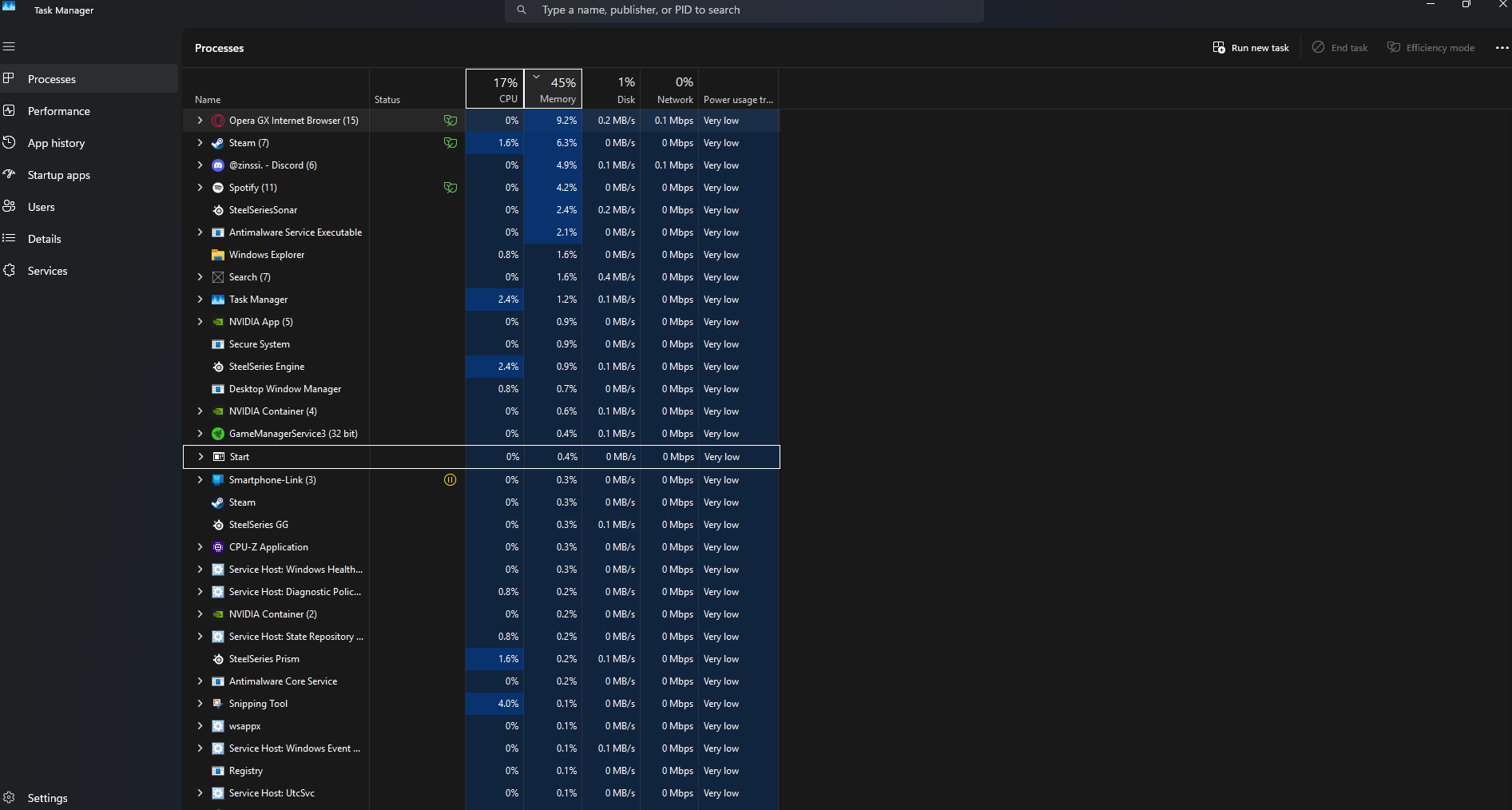The image size is (1512, 810).
Task: Click the Smartphone-Link icon
Action: pos(218,480)
